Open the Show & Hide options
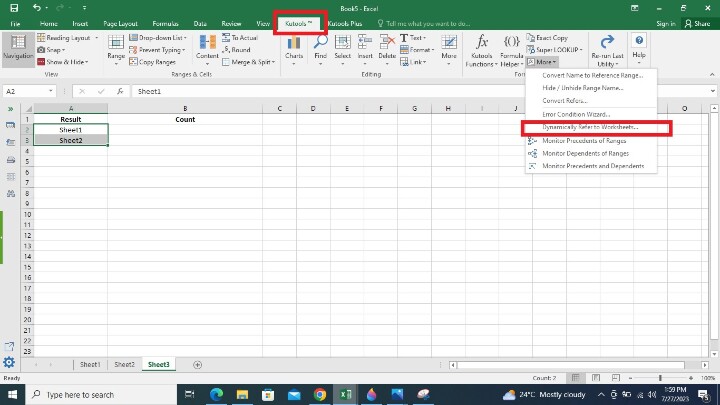This screenshot has height=405, width=720. point(63,62)
